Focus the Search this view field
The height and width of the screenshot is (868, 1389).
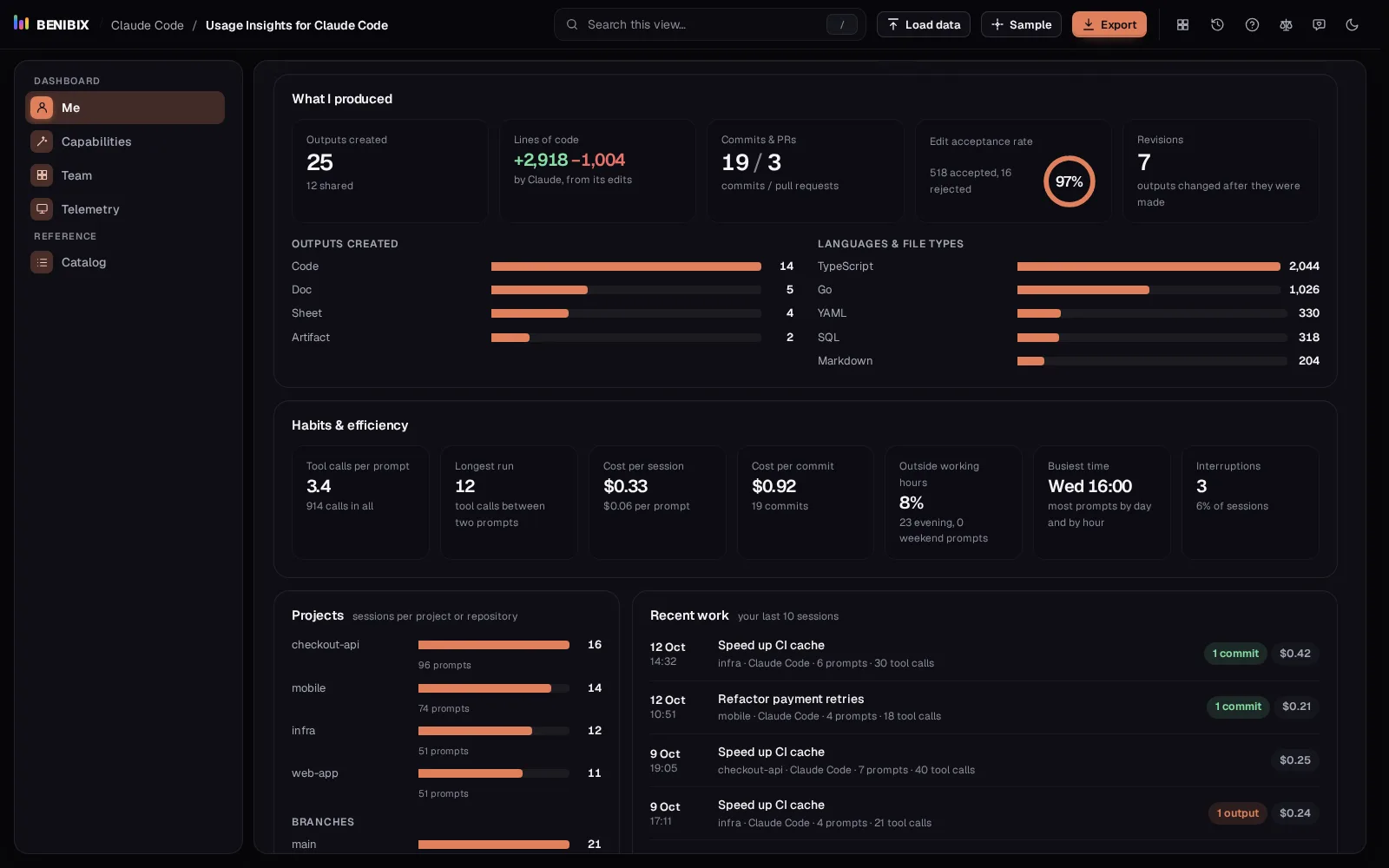point(709,24)
